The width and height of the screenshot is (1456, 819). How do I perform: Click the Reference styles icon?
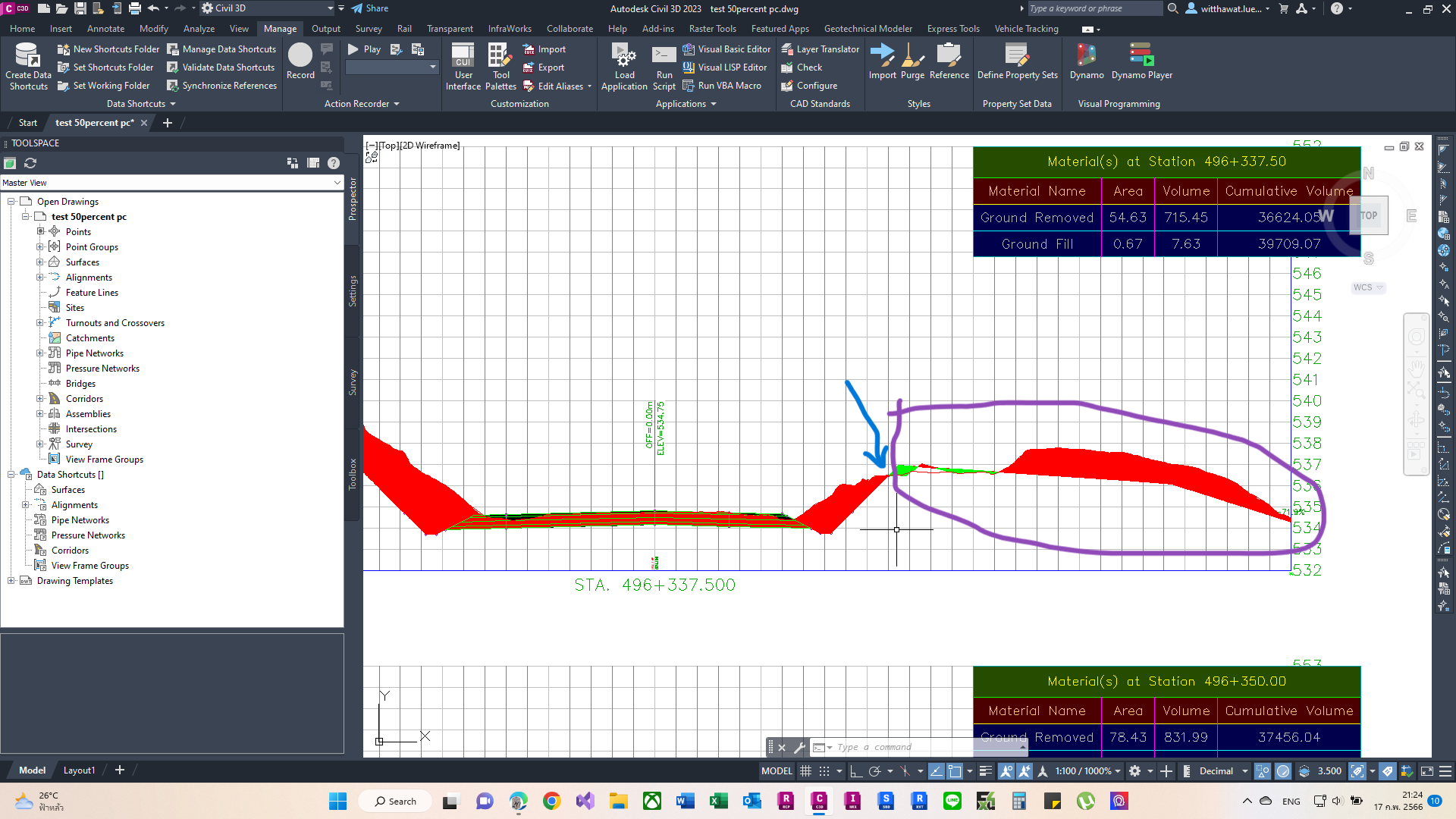[x=949, y=61]
